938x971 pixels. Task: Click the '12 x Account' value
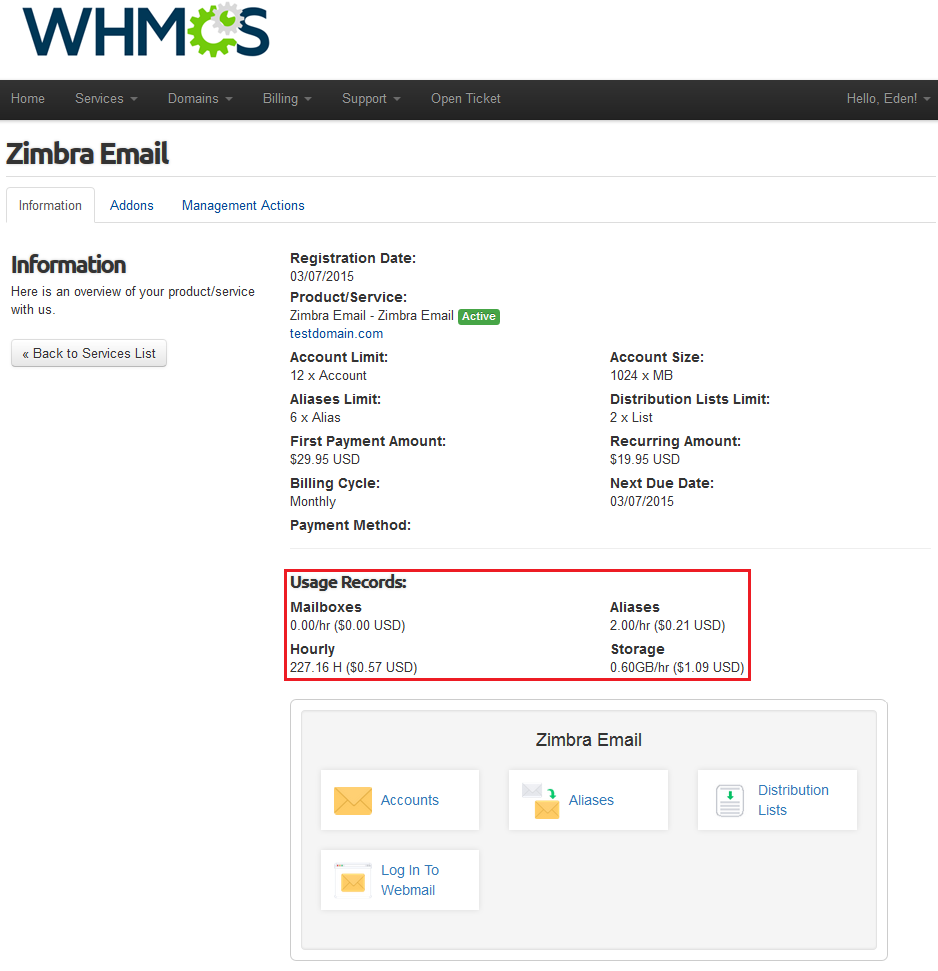tap(328, 375)
